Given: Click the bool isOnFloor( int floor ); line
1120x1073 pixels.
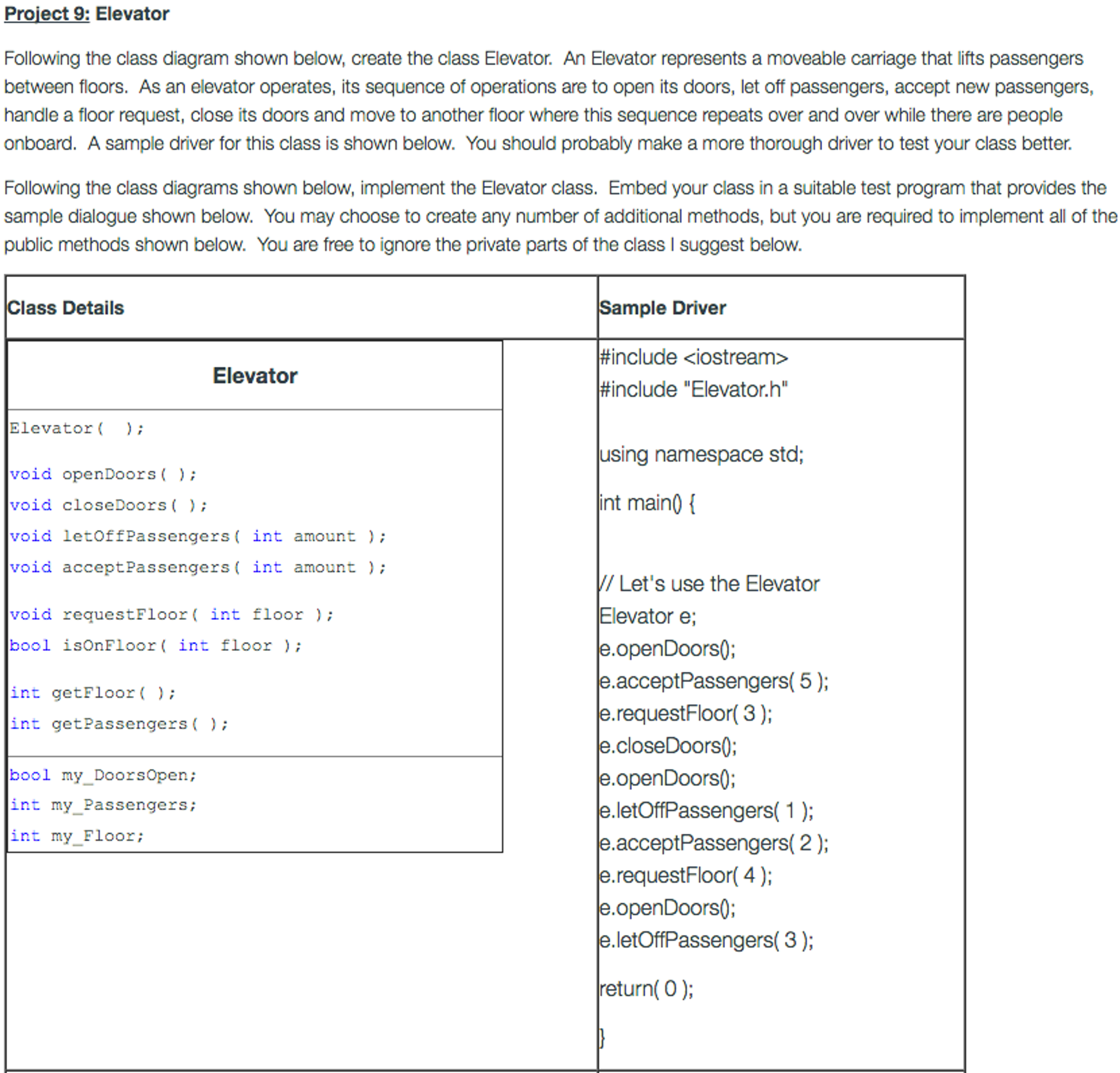Looking at the screenshot, I should click(154, 645).
